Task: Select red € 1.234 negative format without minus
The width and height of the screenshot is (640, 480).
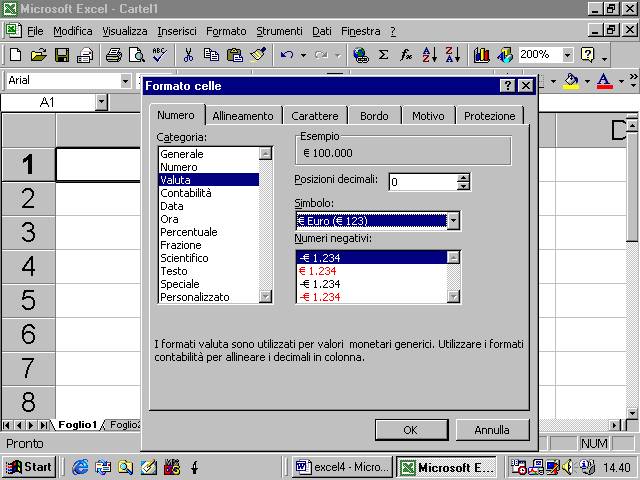Action: (371, 271)
